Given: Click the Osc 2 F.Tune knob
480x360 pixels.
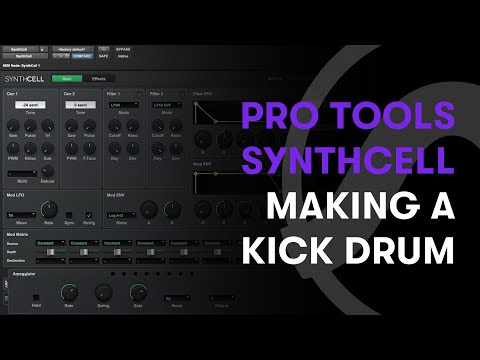Looking at the screenshot, I should 89,148.
